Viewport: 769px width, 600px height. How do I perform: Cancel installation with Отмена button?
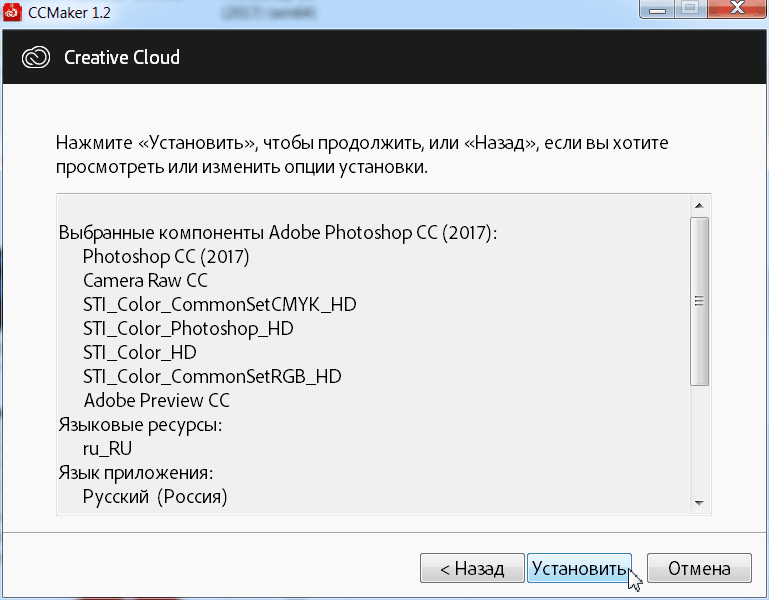[699, 568]
